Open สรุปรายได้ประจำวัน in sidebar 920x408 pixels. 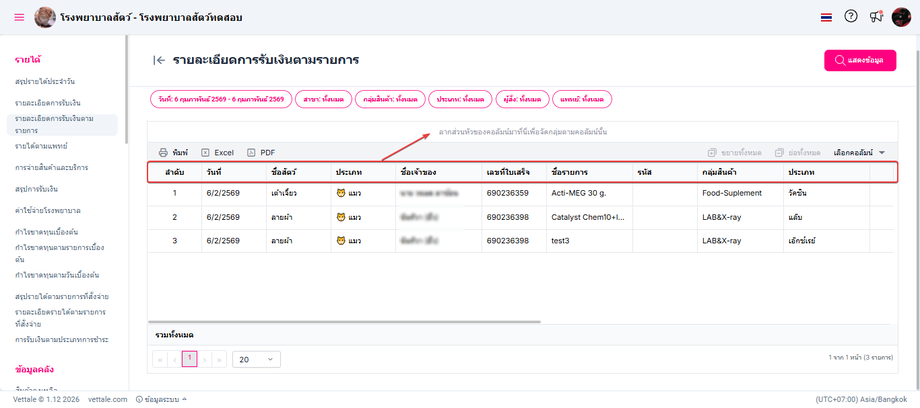click(45, 82)
